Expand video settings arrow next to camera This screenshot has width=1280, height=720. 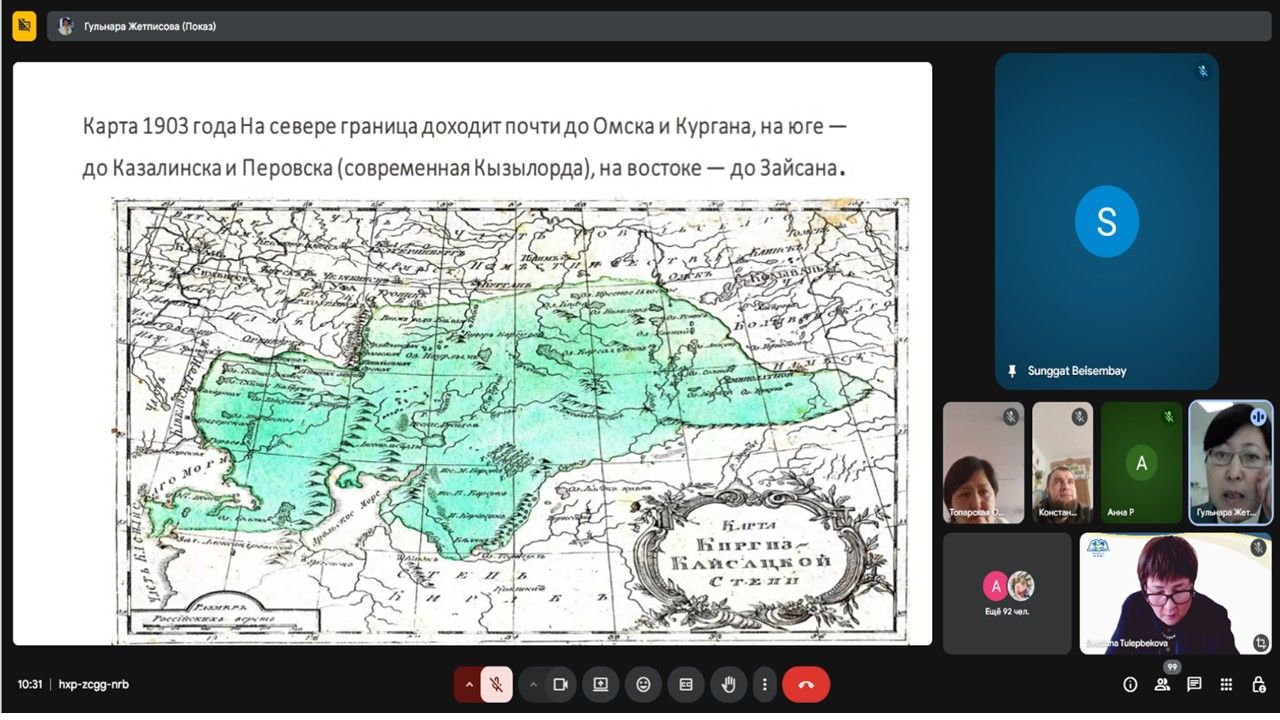pyautogui.click(x=533, y=684)
